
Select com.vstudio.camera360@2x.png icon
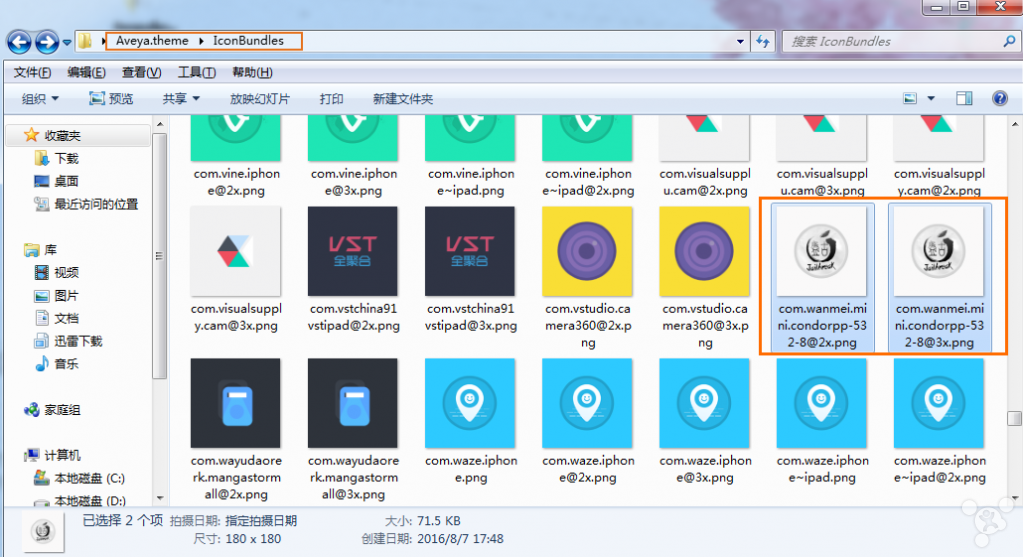[587, 251]
